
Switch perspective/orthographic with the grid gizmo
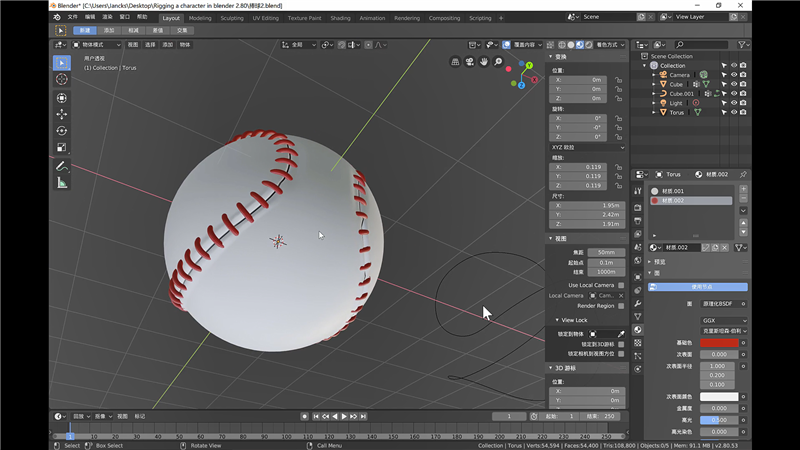[x=455, y=62]
